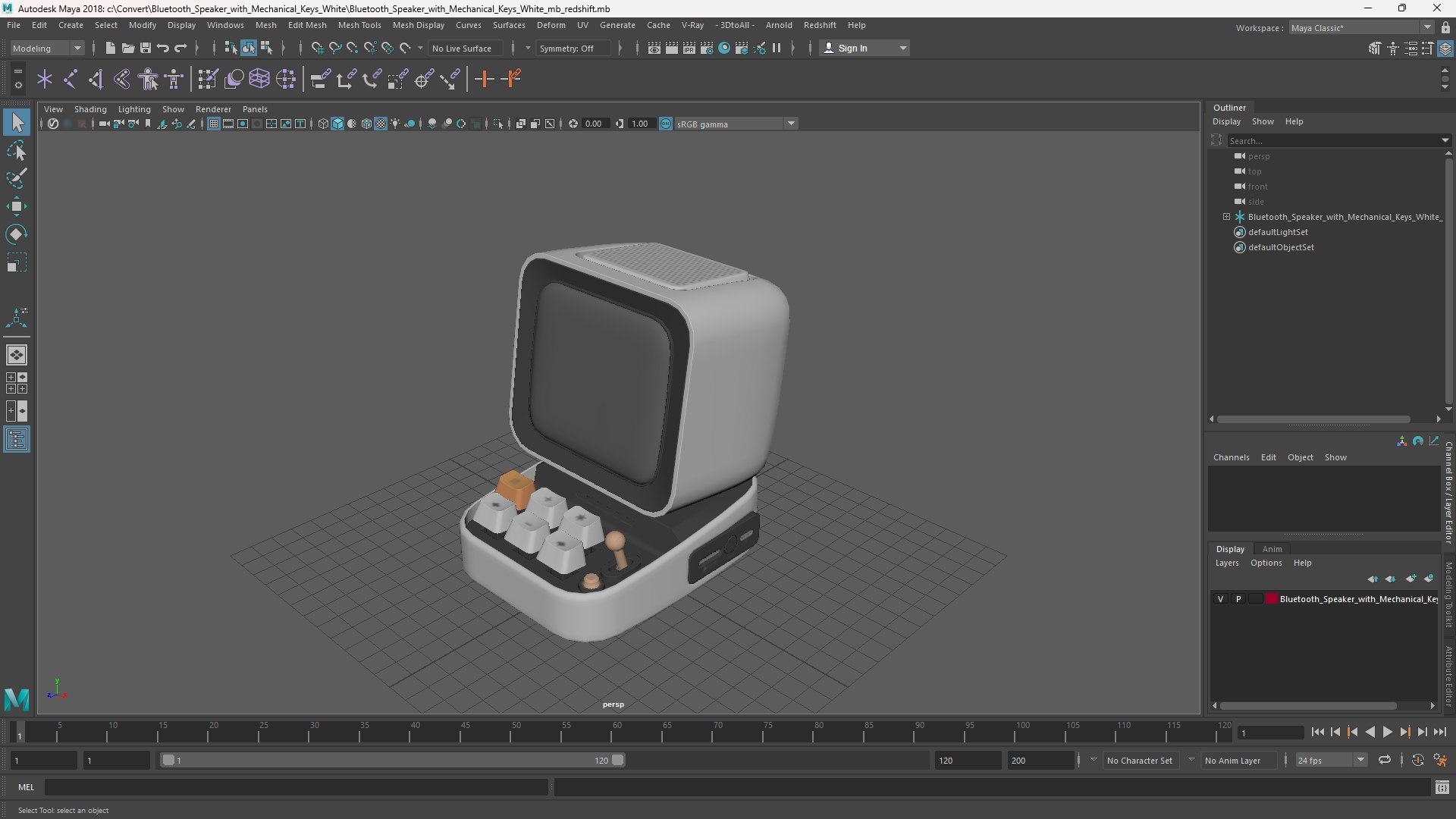Click the red layer color swatch
This screenshot has width=1456, height=819.
[1272, 599]
